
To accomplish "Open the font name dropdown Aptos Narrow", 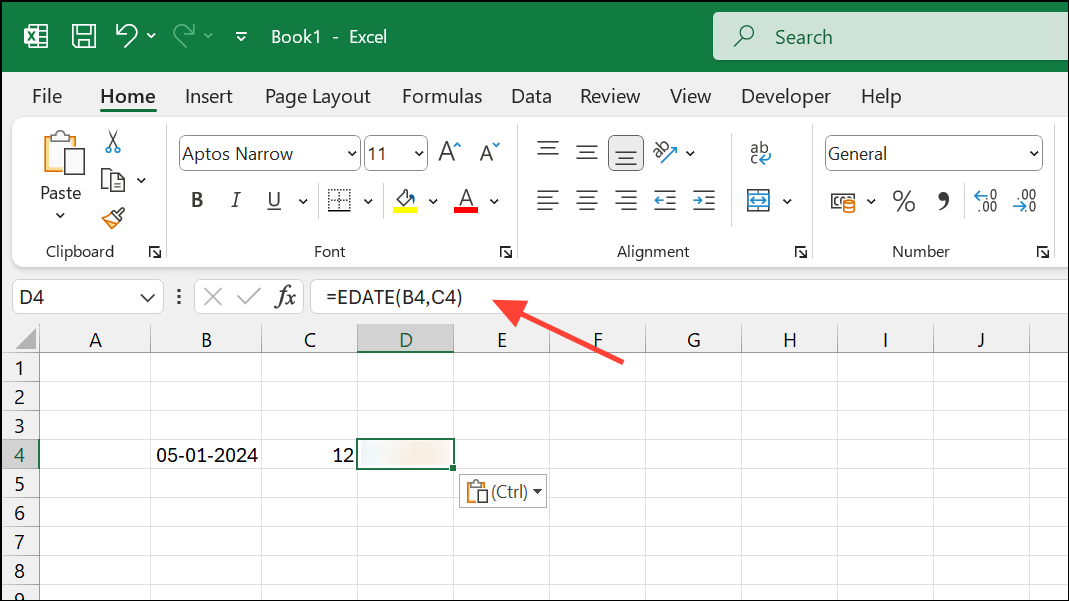I will 352,154.
